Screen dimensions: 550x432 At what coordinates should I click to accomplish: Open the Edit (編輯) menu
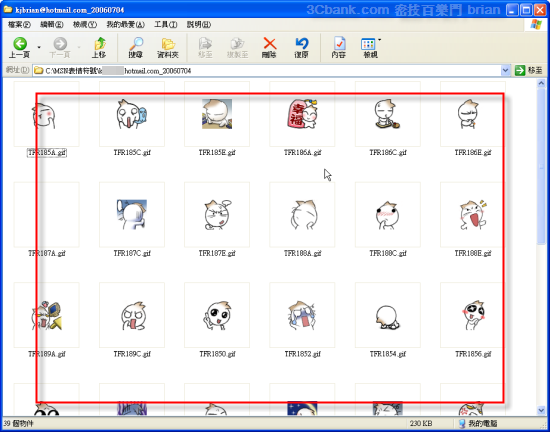click(x=52, y=25)
